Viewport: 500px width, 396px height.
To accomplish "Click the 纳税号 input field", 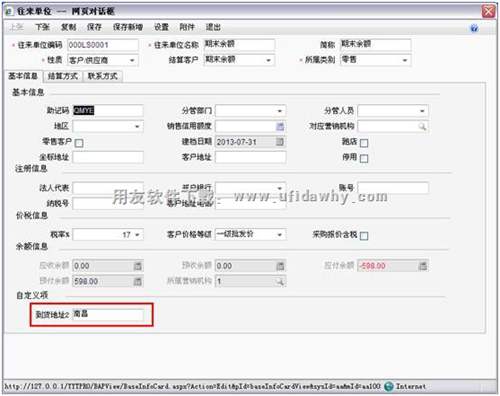I will pos(108,203).
